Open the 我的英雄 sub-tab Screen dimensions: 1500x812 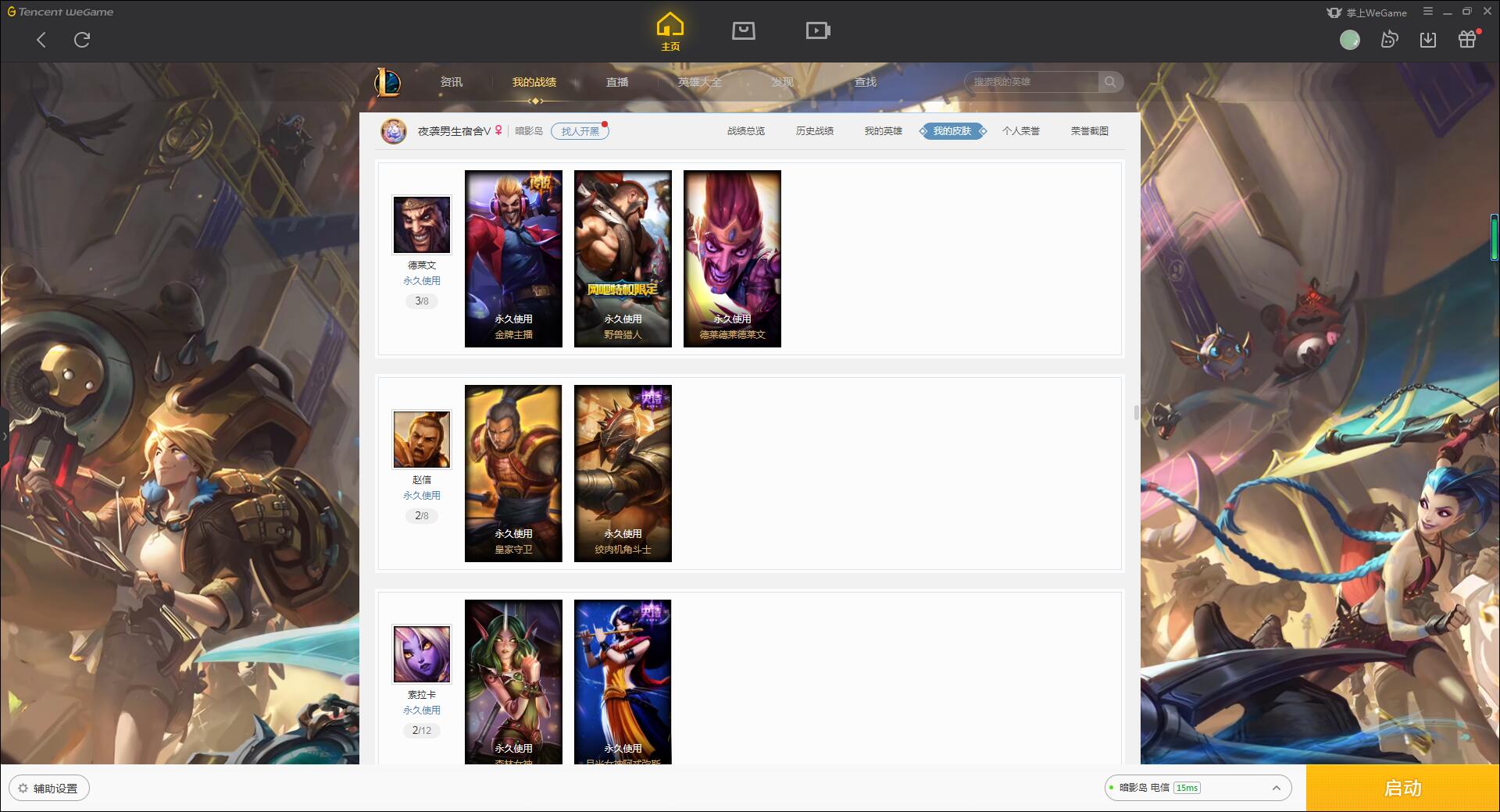(x=884, y=131)
